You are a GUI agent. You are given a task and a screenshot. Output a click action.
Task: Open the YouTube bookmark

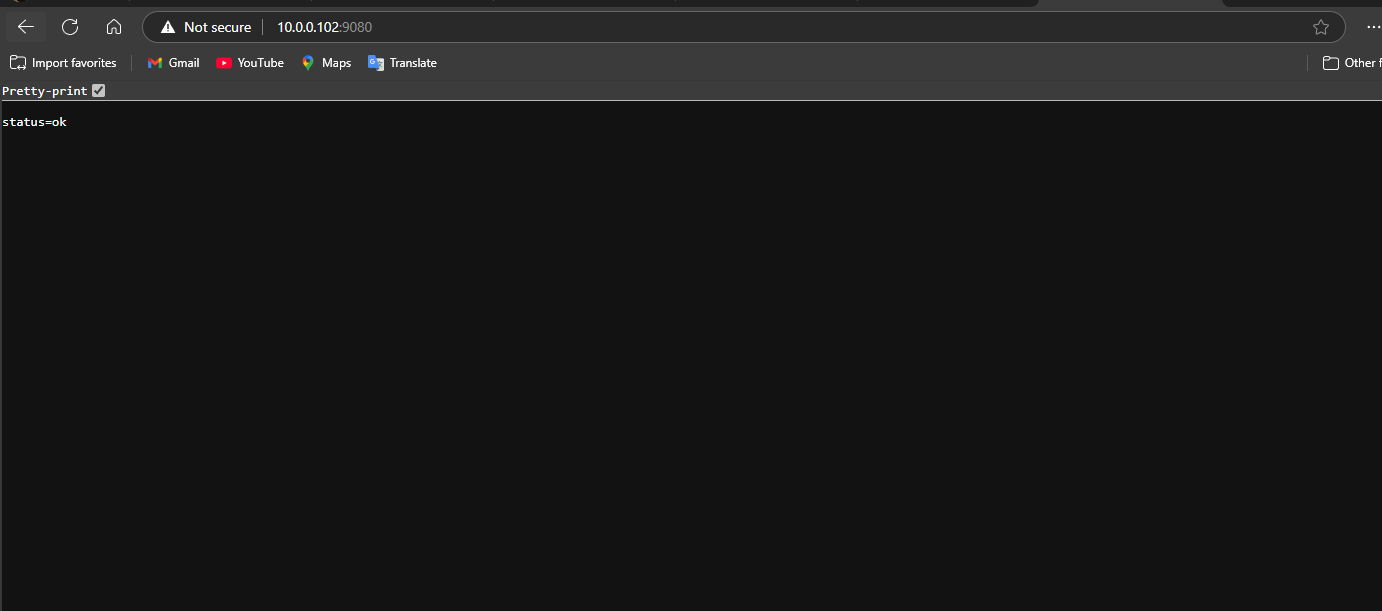coord(250,63)
